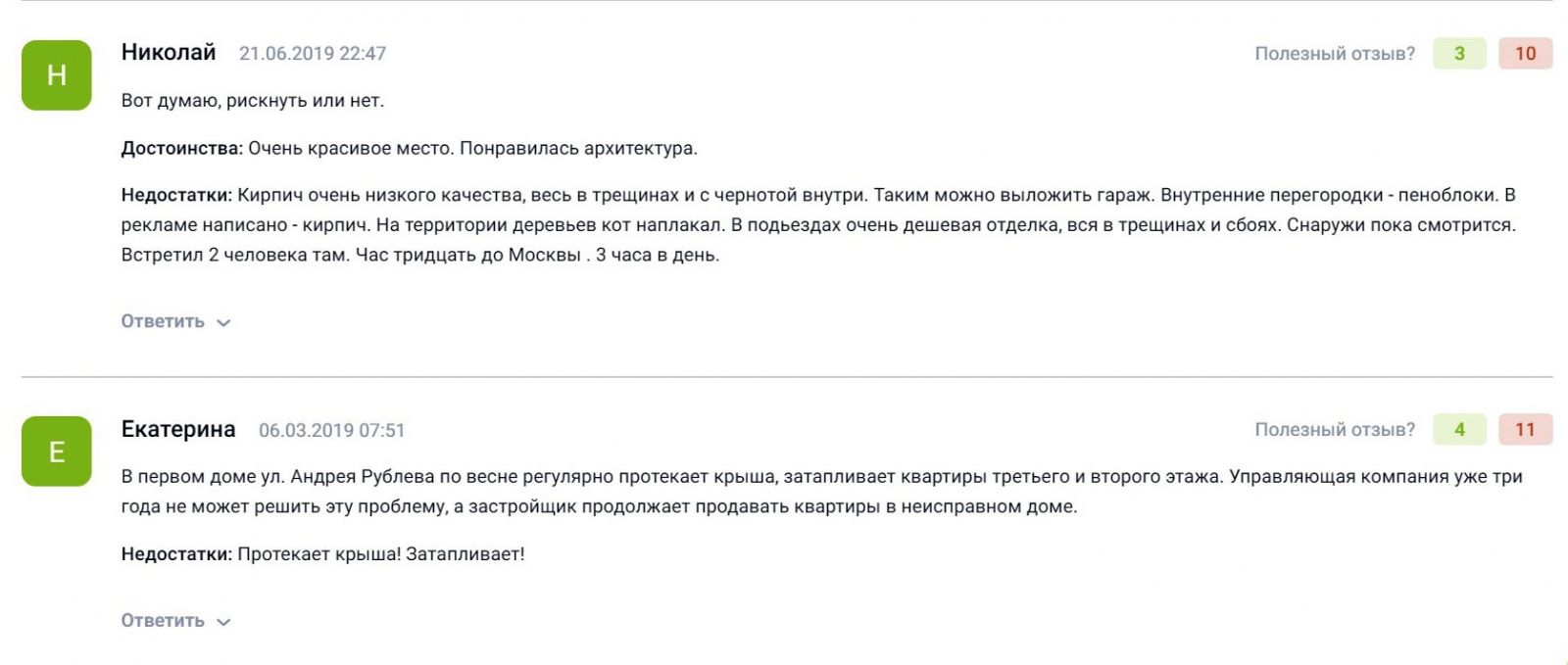Mark Екатерина's review helpful via green 4

click(1459, 429)
